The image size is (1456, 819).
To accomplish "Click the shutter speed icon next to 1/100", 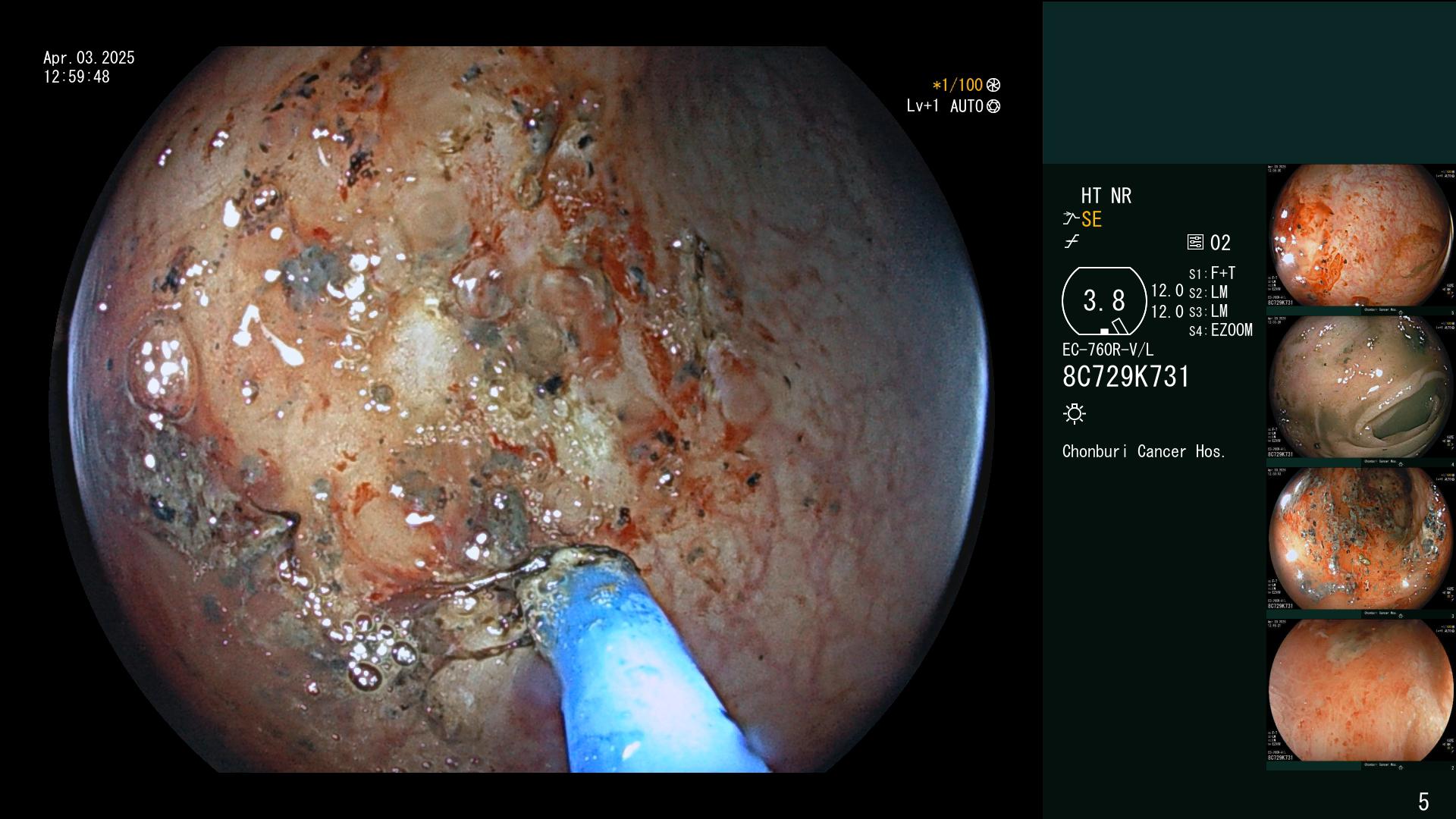I will pos(993,85).
